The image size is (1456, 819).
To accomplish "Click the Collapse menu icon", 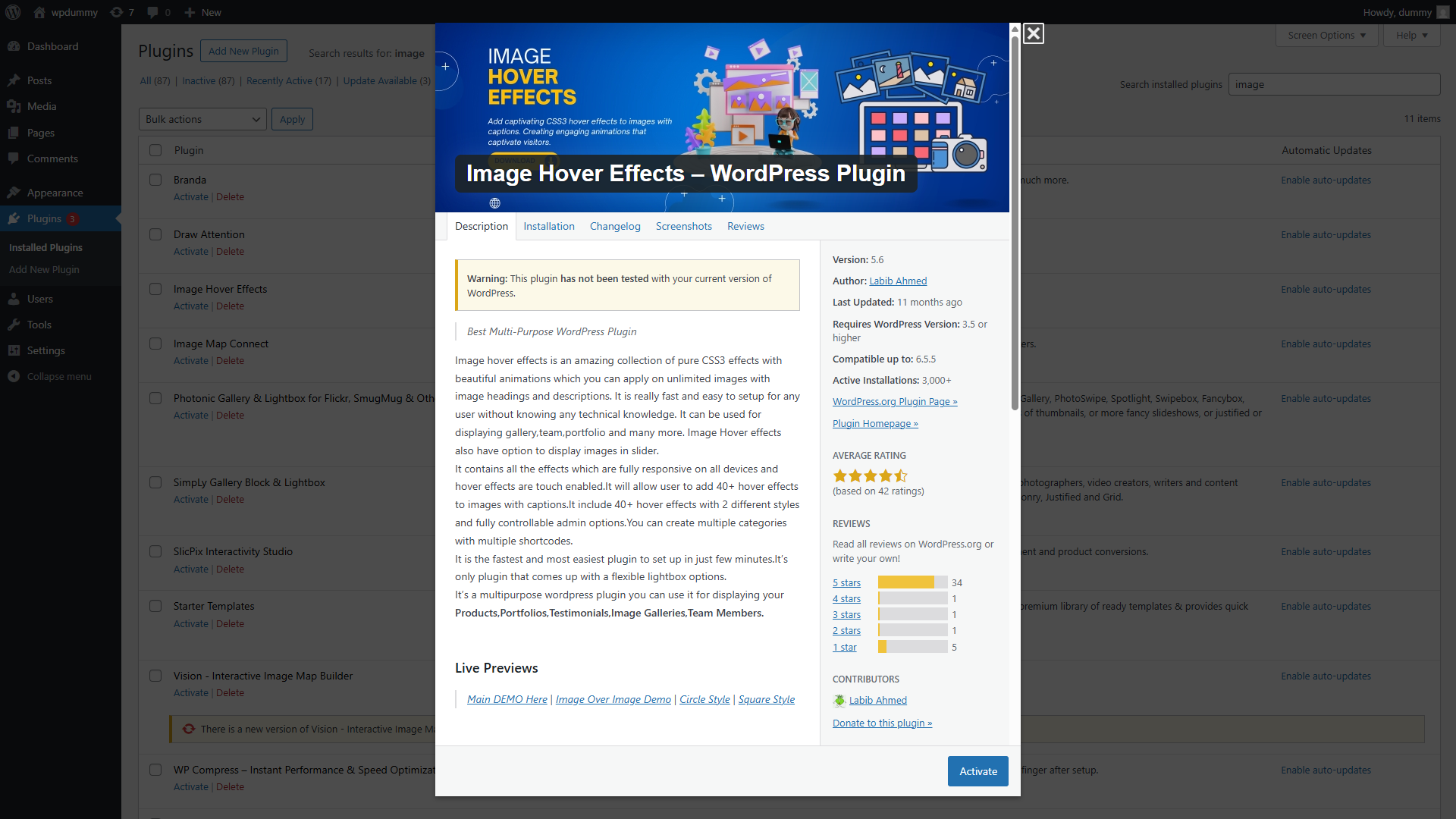I will (14, 376).
